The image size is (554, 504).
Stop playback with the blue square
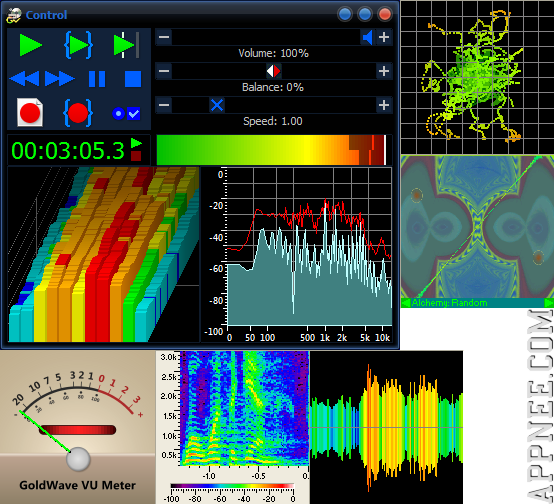click(133, 79)
